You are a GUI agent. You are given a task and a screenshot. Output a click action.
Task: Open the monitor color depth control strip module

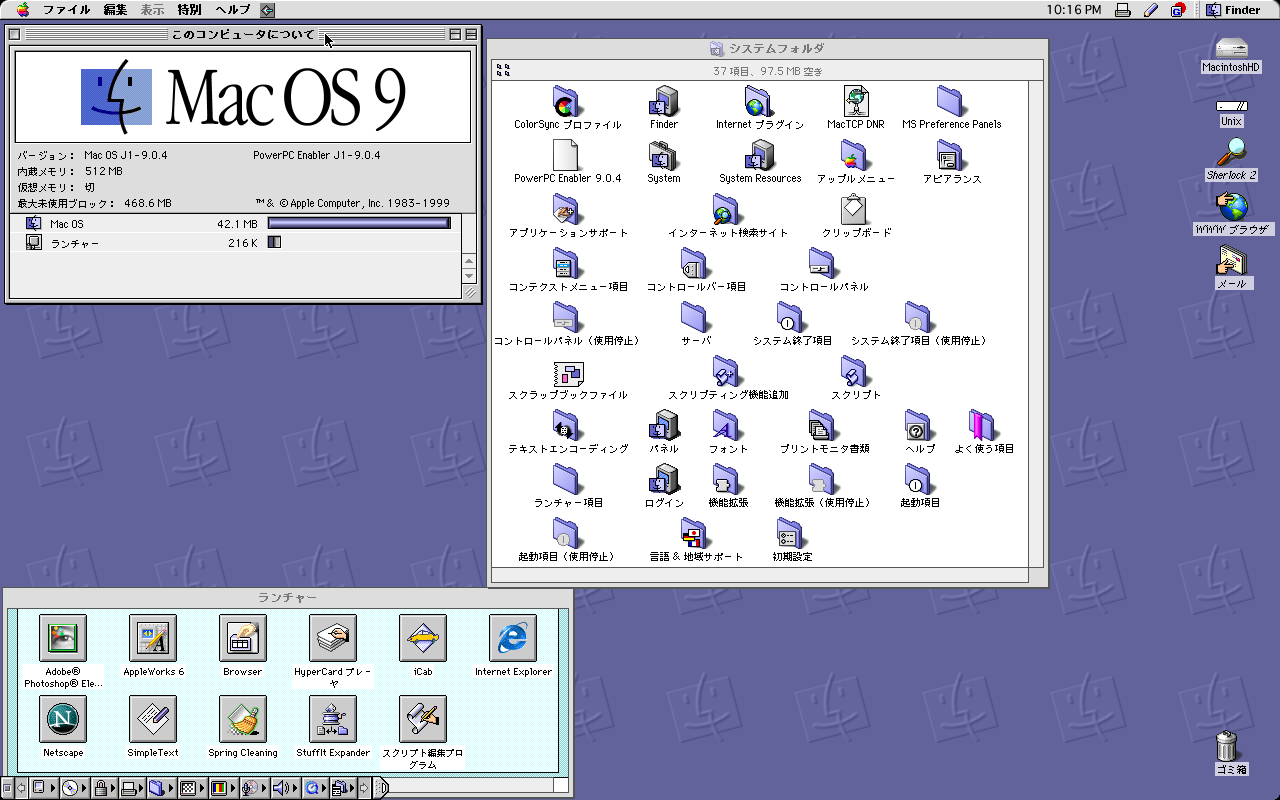click(x=223, y=788)
